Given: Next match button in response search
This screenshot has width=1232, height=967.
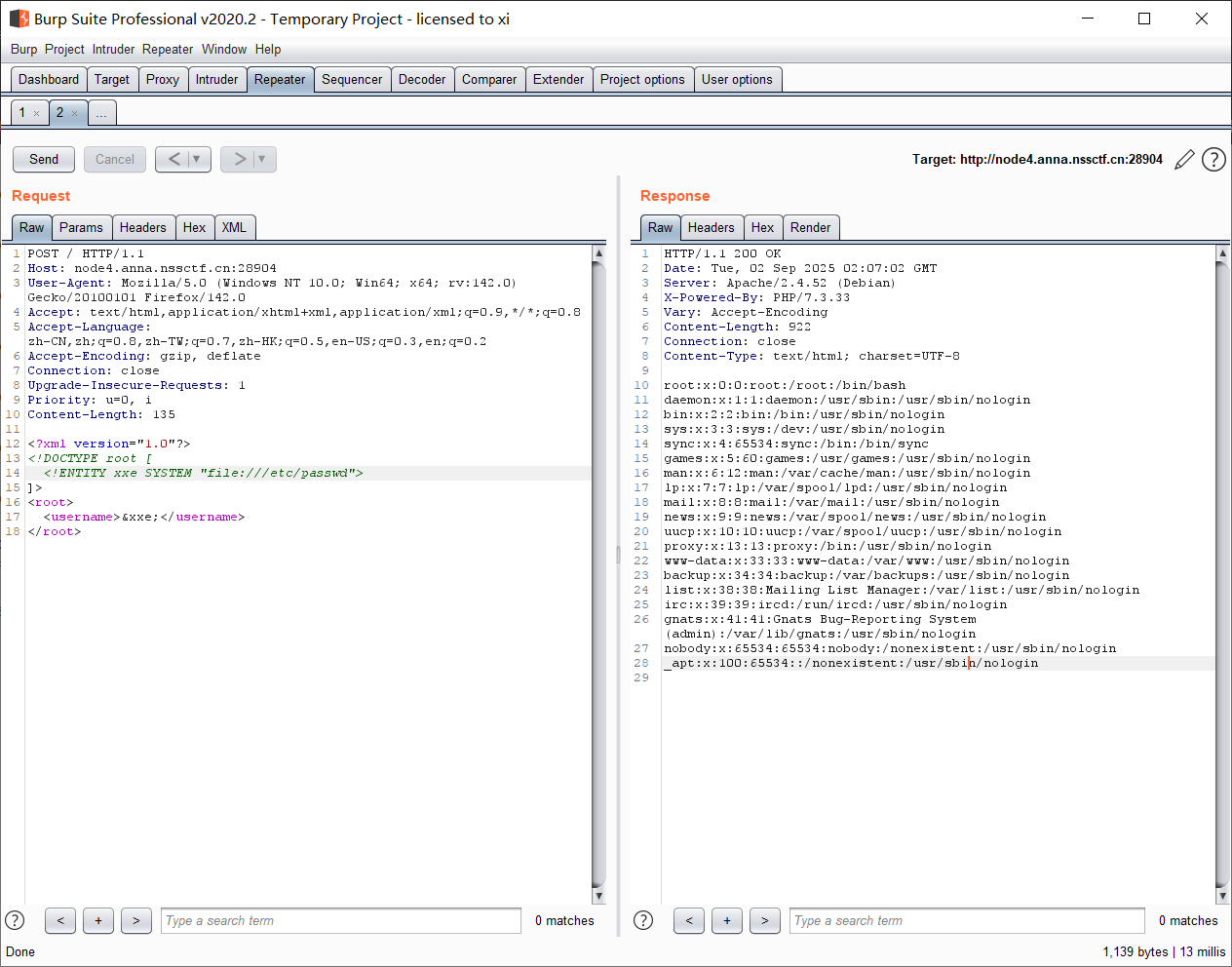Looking at the screenshot, I should 765,920.
